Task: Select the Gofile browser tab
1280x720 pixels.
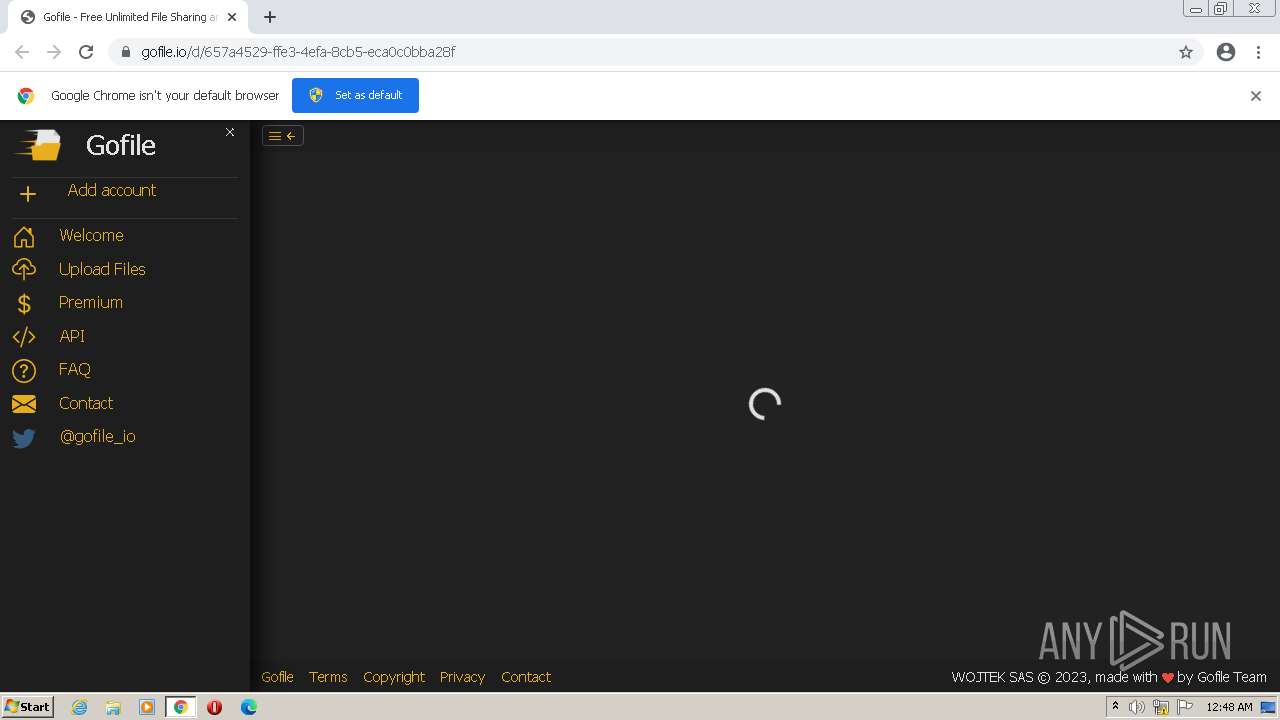Action: tap(130, 17)
